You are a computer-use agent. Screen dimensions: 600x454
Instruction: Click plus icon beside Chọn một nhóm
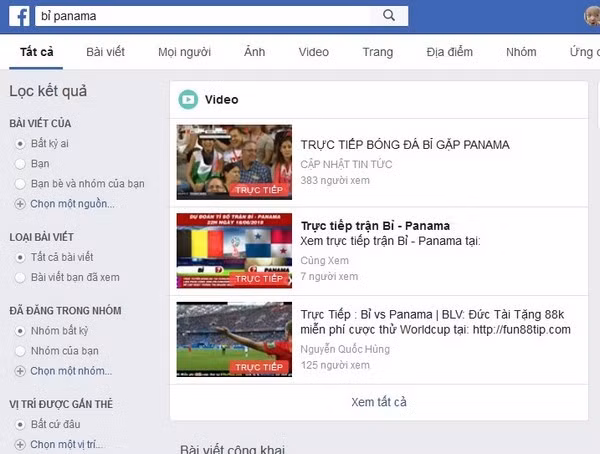coord(20,371)
